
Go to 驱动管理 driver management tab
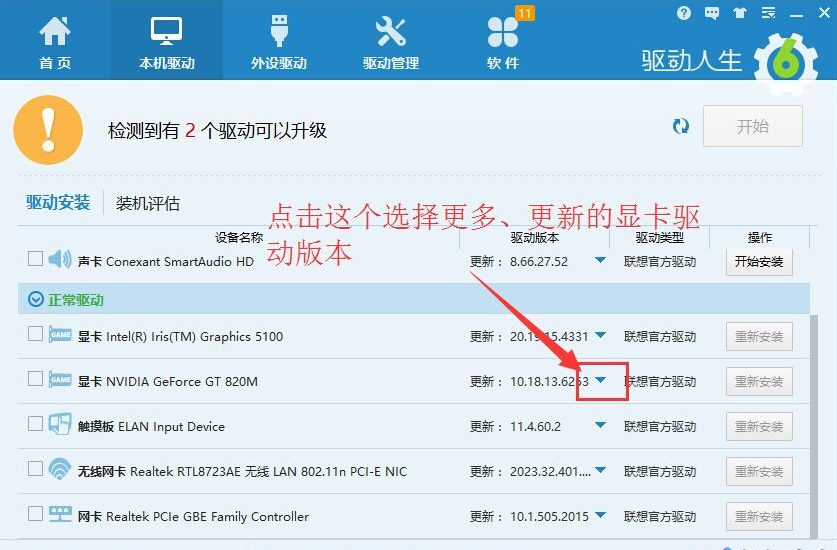click(x=391, y=41)
